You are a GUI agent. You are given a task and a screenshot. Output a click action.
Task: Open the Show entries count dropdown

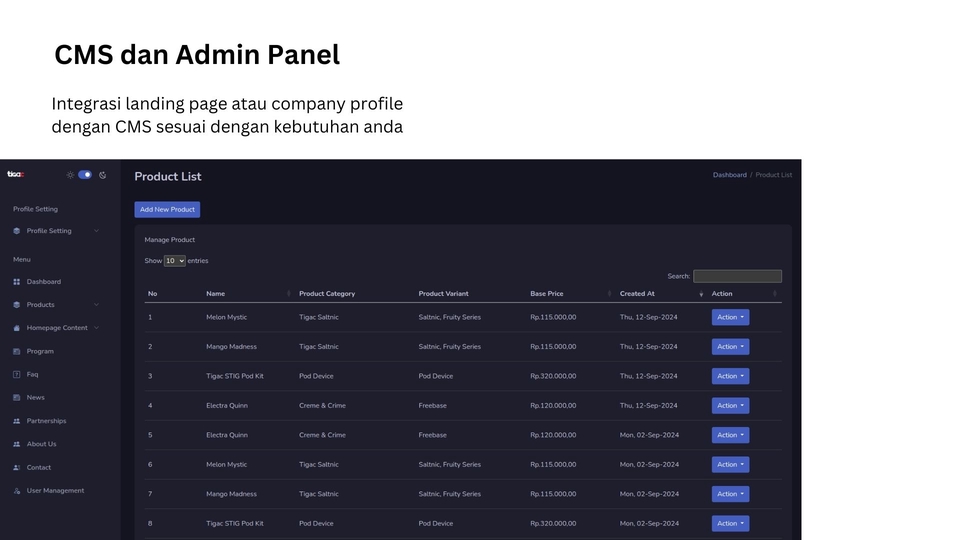(175, 261)
